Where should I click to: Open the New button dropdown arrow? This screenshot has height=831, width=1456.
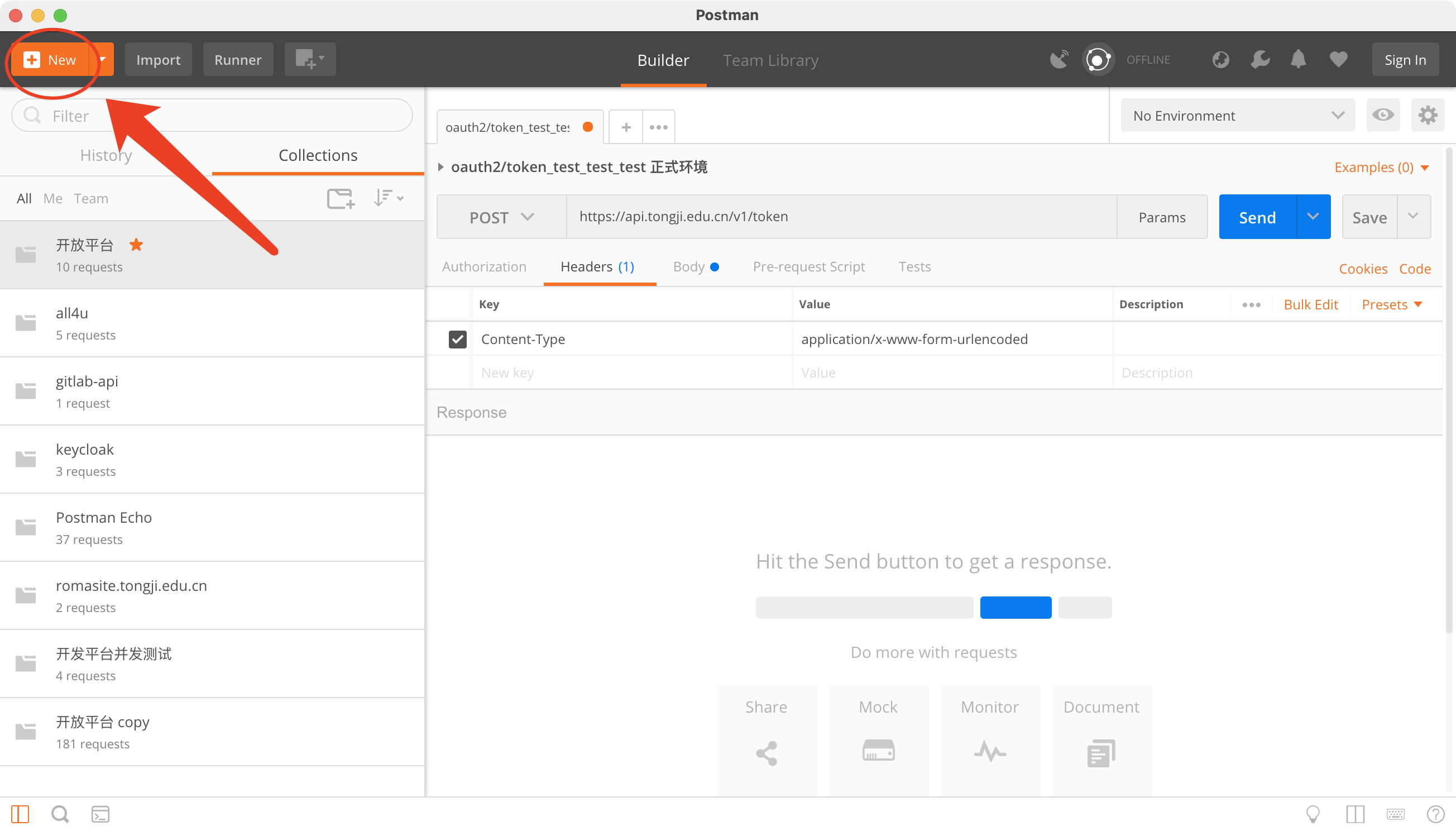click(103, 59)
